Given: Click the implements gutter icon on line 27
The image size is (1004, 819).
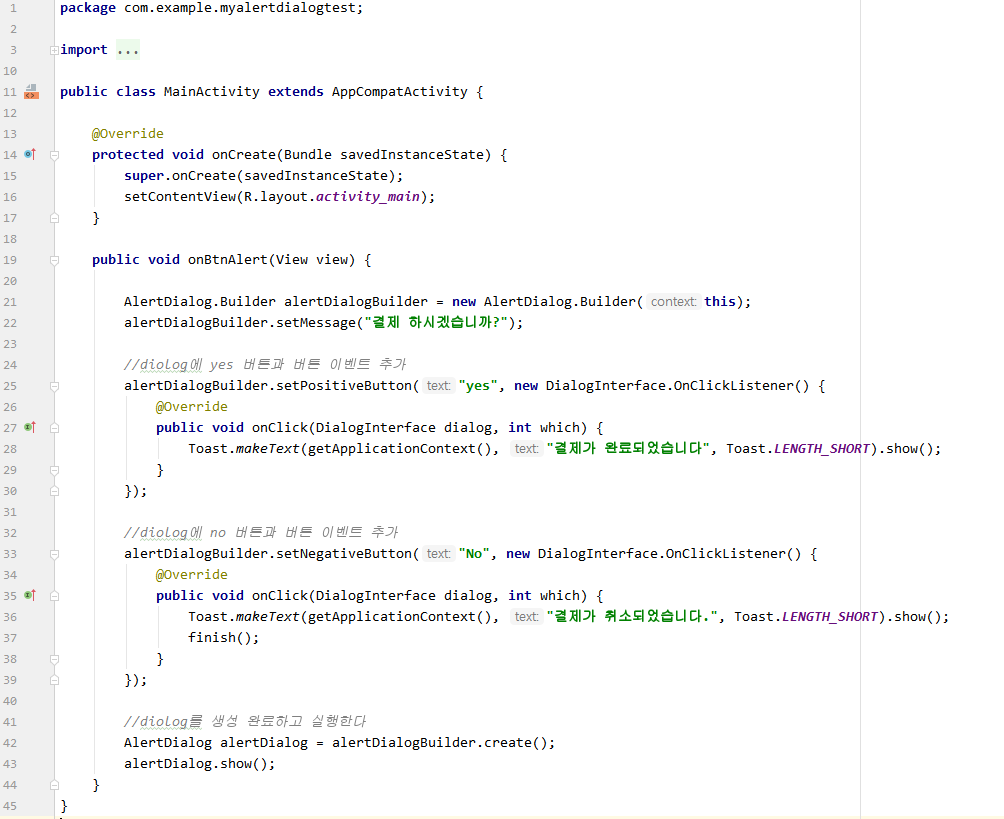Looking at the screenshot, I should point(30,427).
